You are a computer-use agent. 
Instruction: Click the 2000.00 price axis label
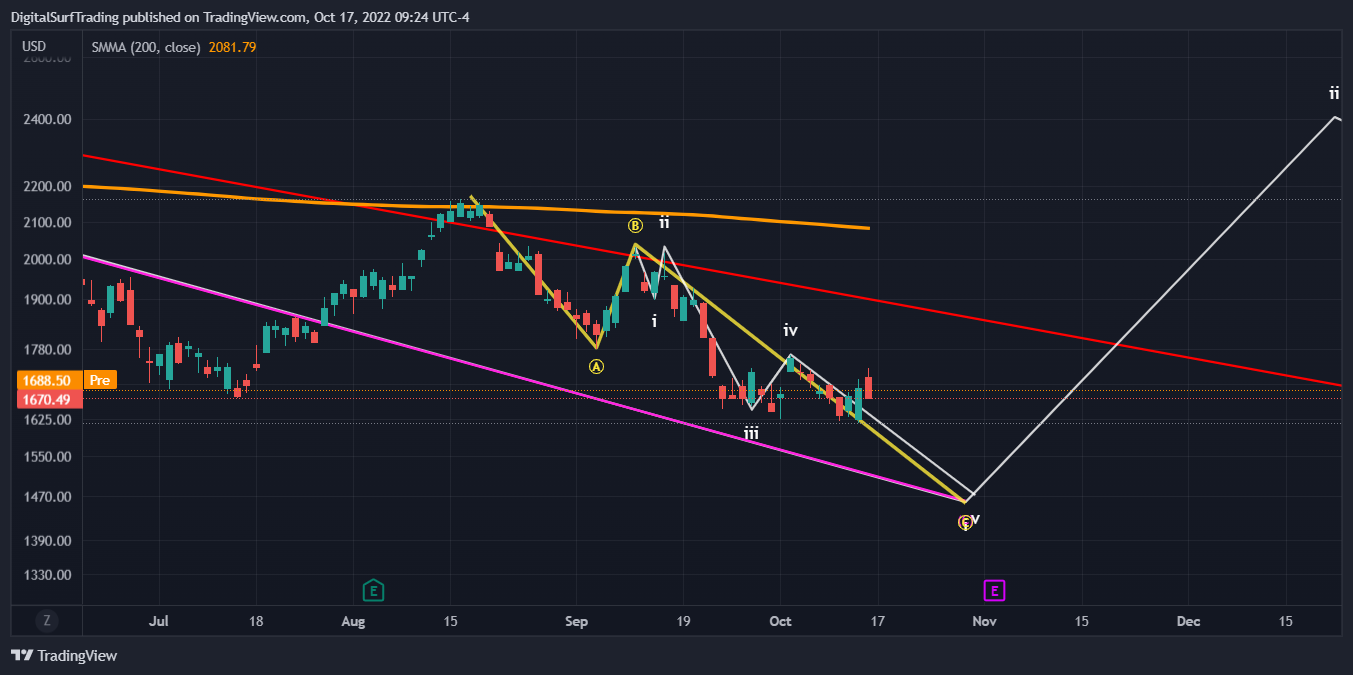[48, 259]
